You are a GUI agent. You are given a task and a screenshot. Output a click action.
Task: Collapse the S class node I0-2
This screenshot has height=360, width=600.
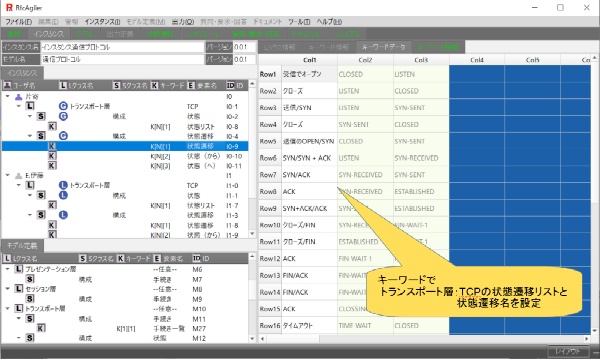(30, 116)
